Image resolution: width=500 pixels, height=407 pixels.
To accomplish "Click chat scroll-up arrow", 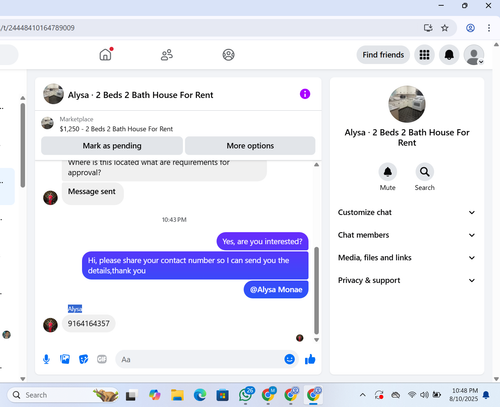I will 316,164.
